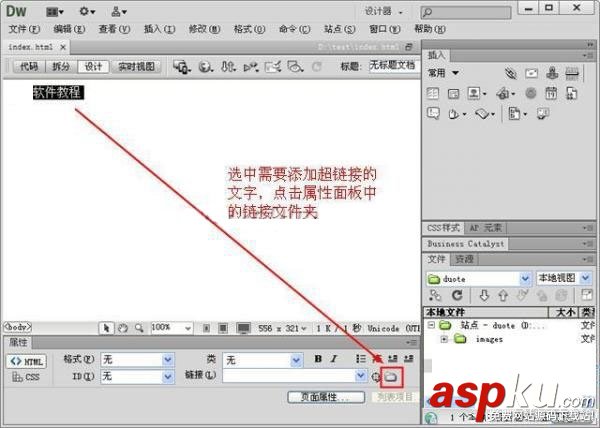Viewport: 600px width, 428px height.
Task: Open the Business Catalyst panel
Action: (x=465, y=244)
